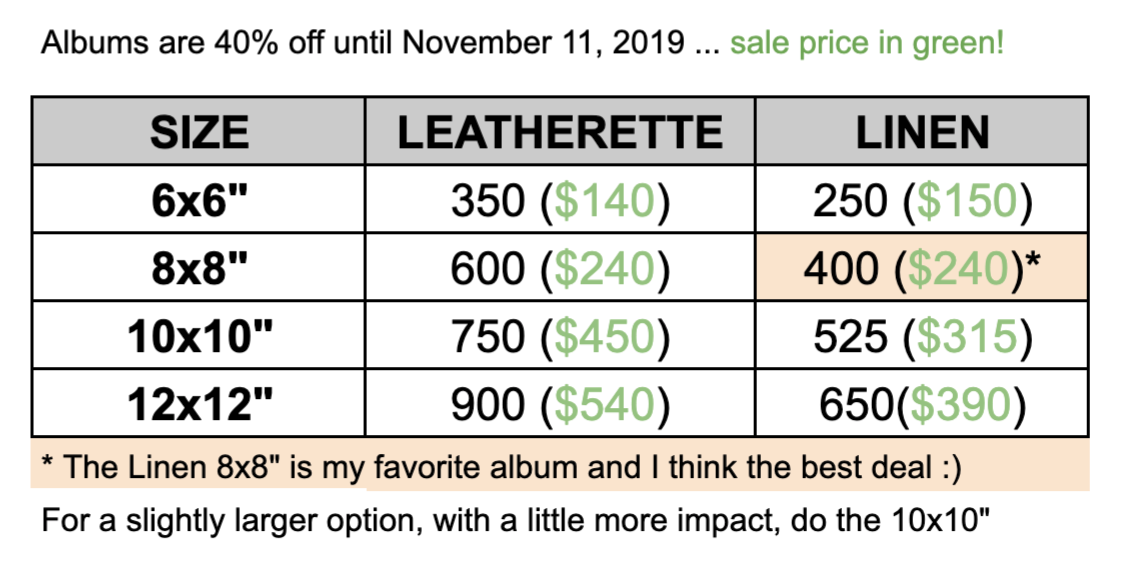This screenshot has width=1124, height=572.
Task: Click the LINEN column header
Action: click(923, 132)
